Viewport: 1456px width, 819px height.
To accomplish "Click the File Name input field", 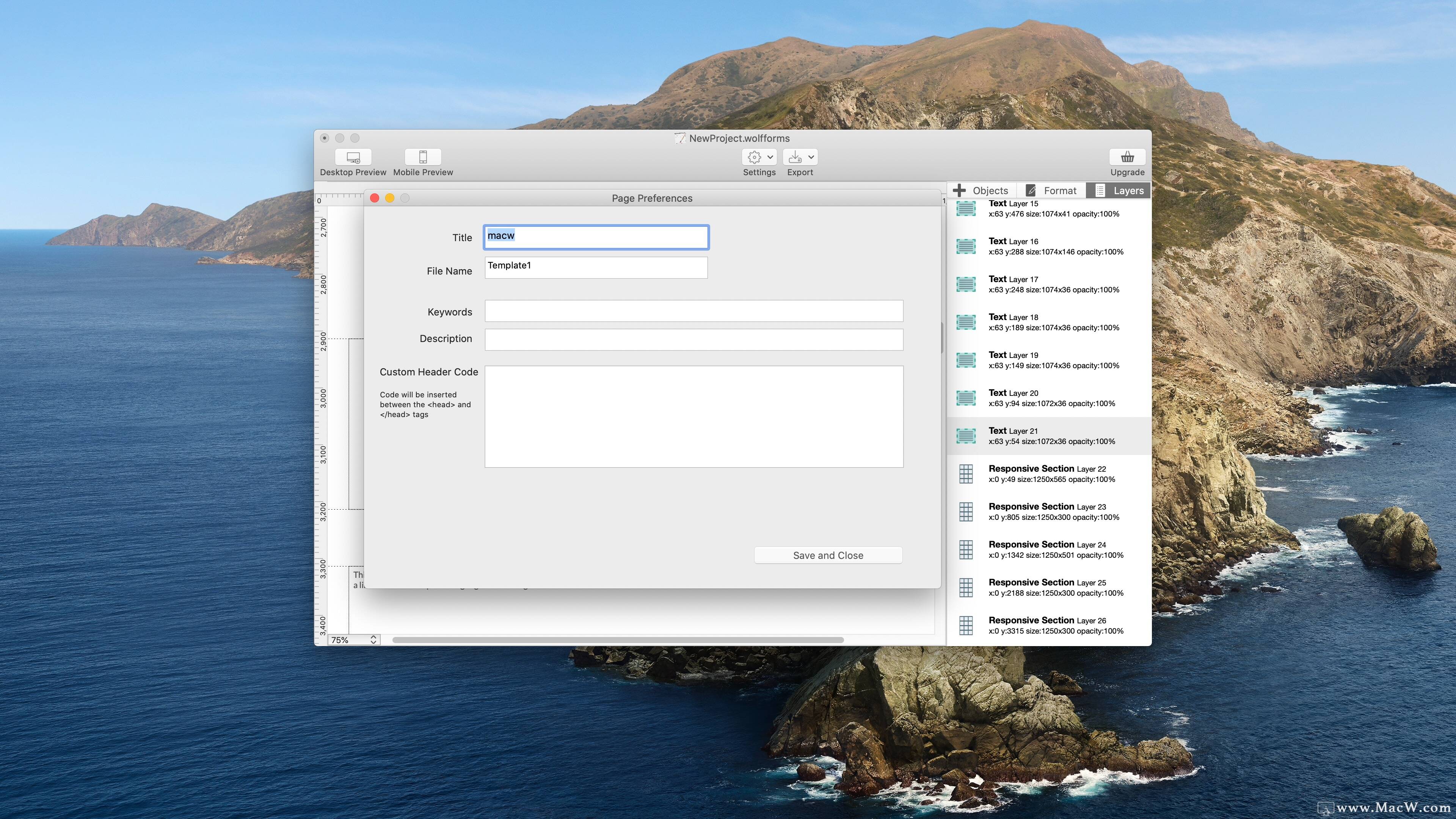I will coord(596,267).
